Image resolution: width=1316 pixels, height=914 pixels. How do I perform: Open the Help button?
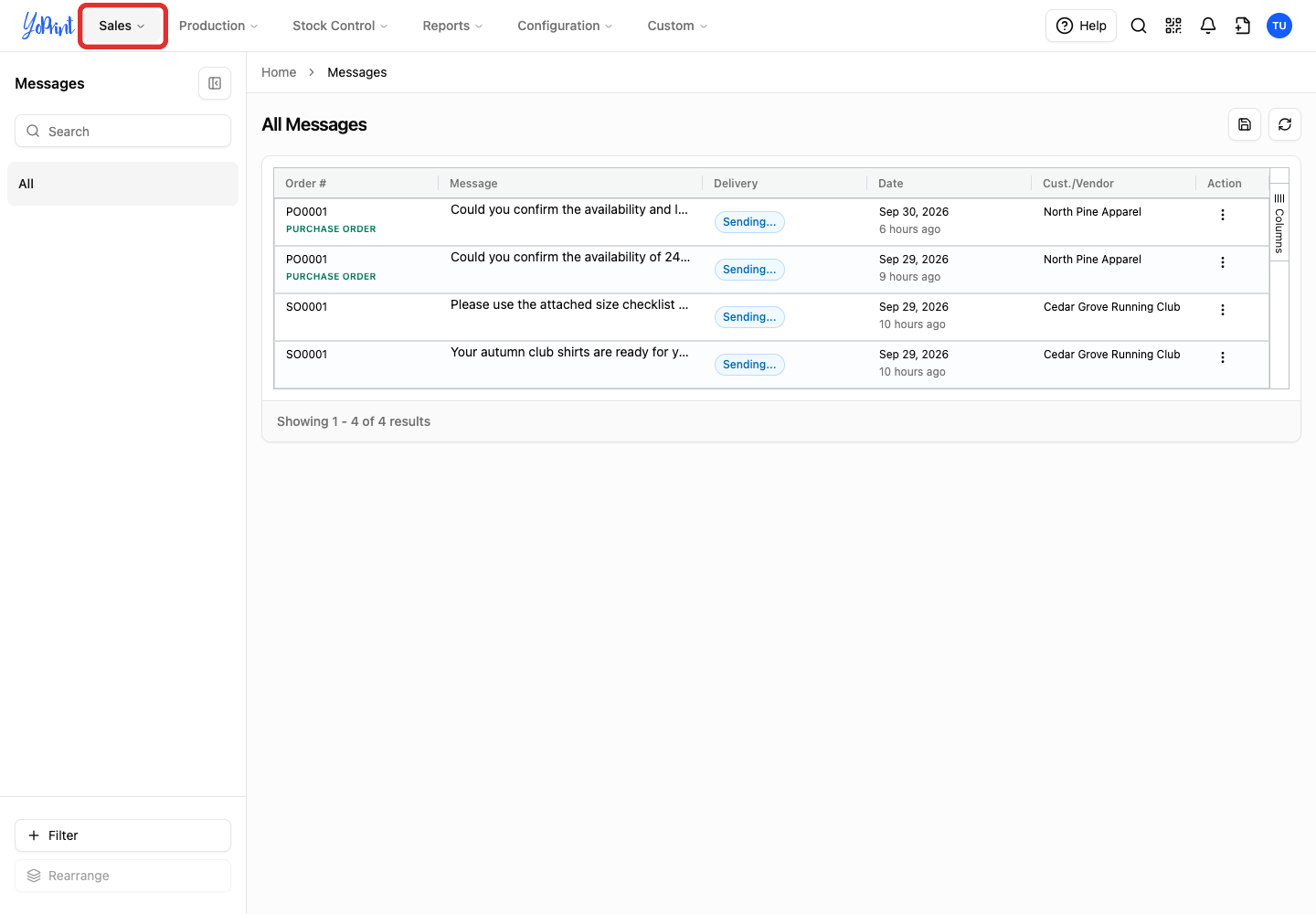1081,26
